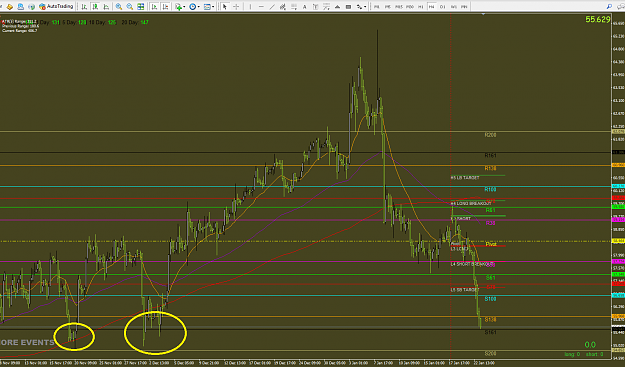Screen dimensions: 625x367
Task: Click the R200 level label
Action: (x=490, y=135)
